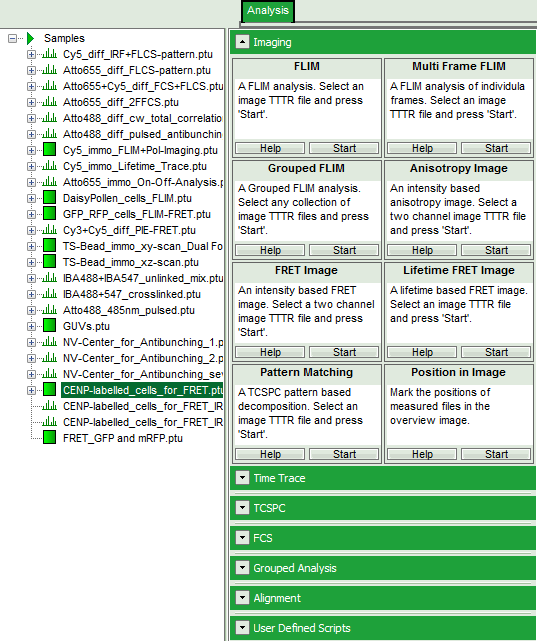Screen dimensions: 537x641
Task: Open Help for Pattern Matching
Action: click(270, 454)
